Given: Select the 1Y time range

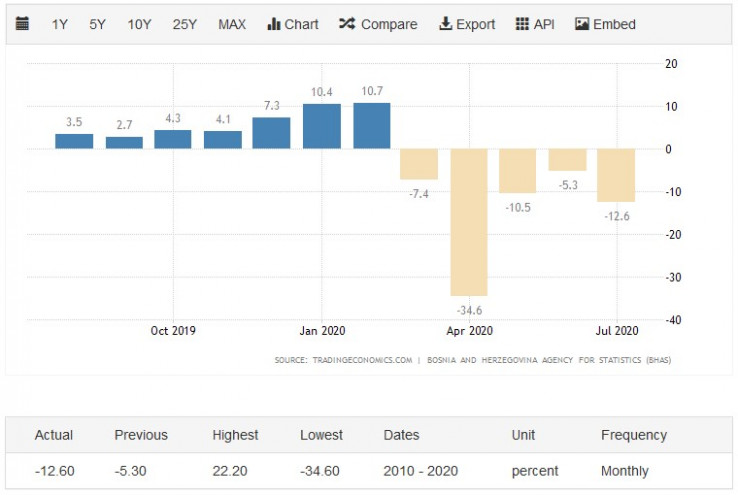Looking at the screenshot, I should (x=60, y=24).
